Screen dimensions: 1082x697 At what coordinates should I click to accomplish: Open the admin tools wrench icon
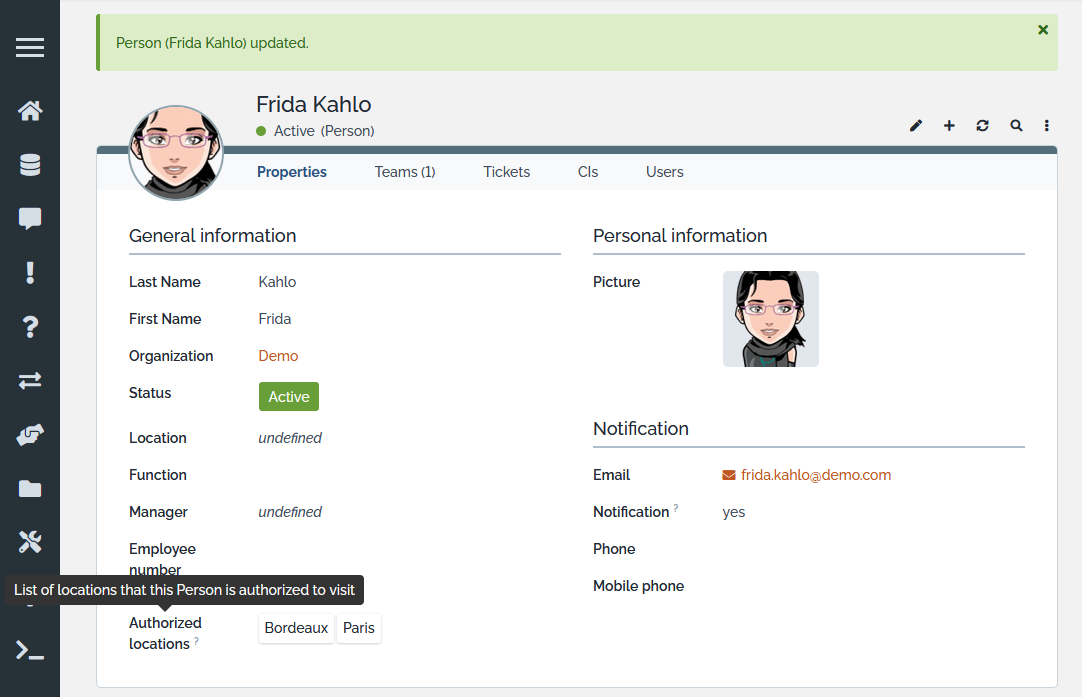[x=30, y=543]
